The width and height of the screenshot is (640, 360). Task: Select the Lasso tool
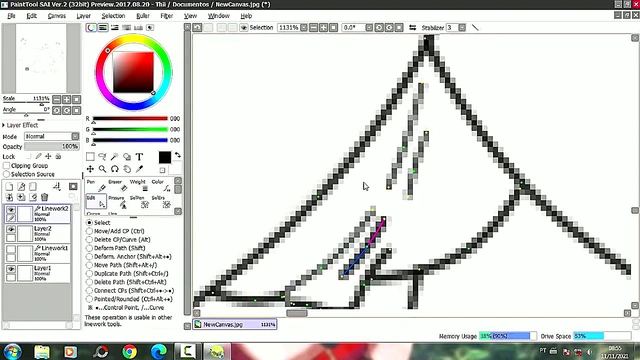[x=102, y=157]
